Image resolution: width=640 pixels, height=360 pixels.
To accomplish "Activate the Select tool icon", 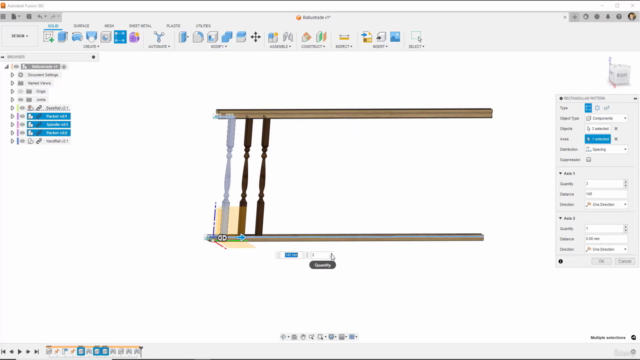I will [416, 37].
